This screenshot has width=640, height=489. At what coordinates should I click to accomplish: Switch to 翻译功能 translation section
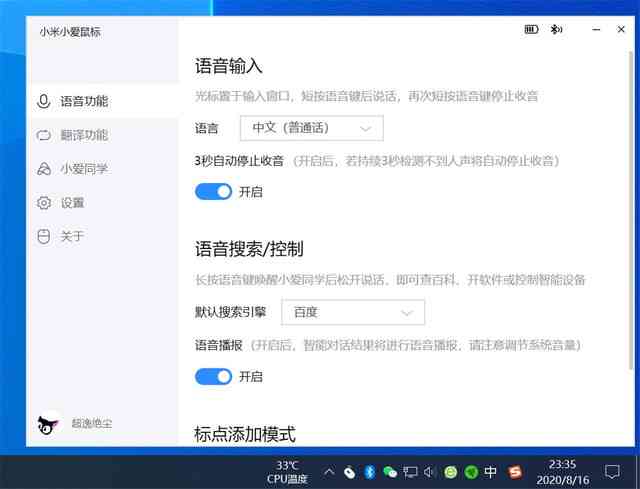point(104,135)
